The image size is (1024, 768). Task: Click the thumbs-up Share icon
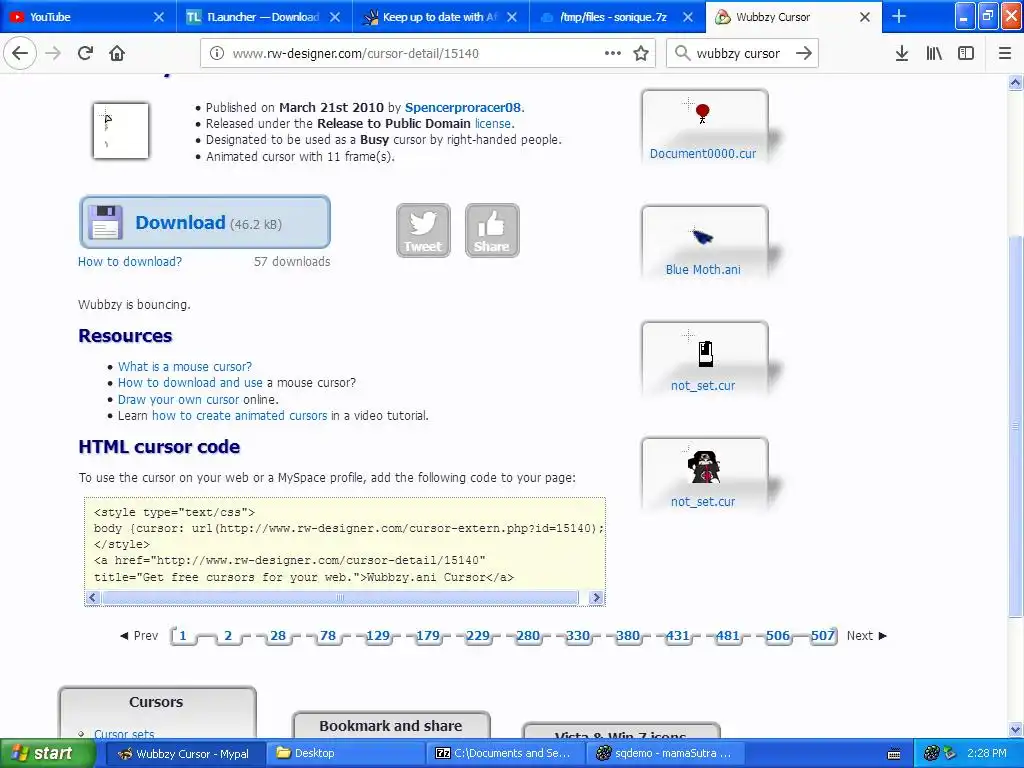492,231
